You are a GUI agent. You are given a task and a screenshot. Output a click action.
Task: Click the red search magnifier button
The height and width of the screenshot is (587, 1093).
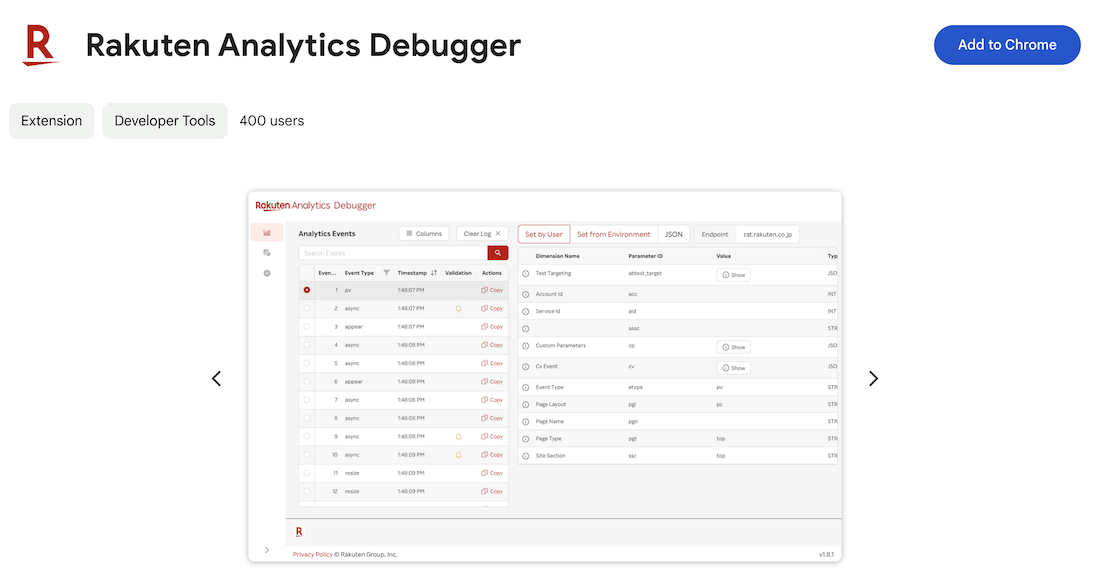(x=498, y=253)
